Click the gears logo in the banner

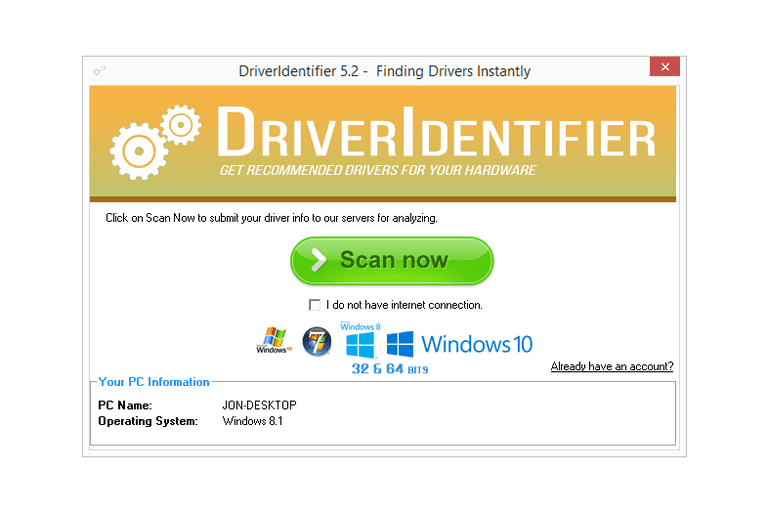tap(155, 142)
